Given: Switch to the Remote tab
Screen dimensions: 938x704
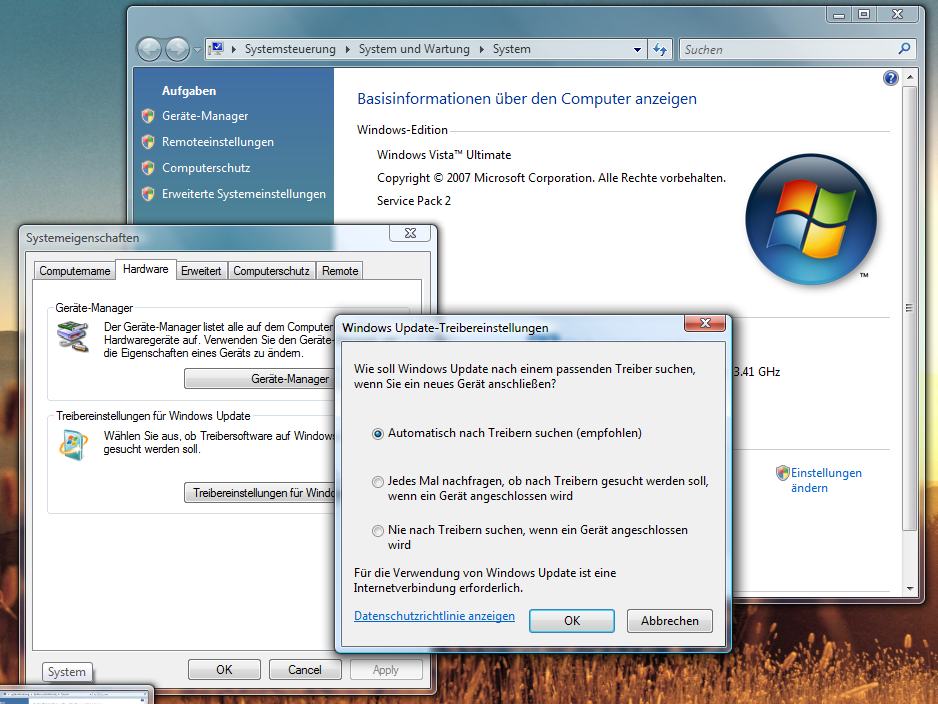Looking at the screenshot, I should [x=340, y=271].
